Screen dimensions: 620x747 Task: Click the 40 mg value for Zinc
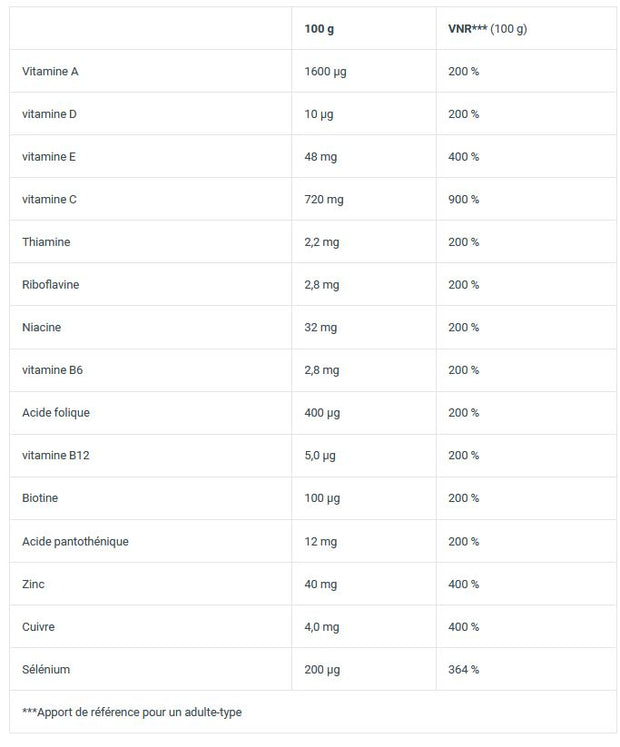[x=321, y=585]
